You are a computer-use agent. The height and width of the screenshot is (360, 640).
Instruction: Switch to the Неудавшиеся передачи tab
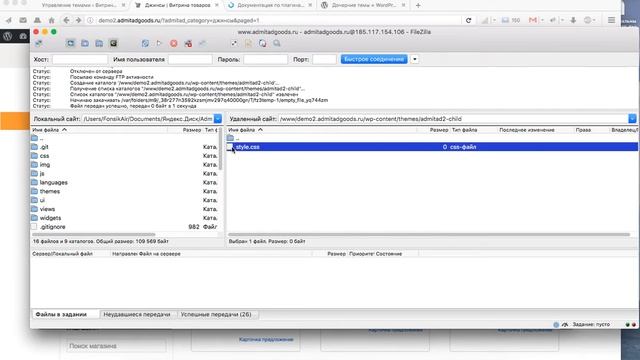pyautogui.click(x=137, y=314)
